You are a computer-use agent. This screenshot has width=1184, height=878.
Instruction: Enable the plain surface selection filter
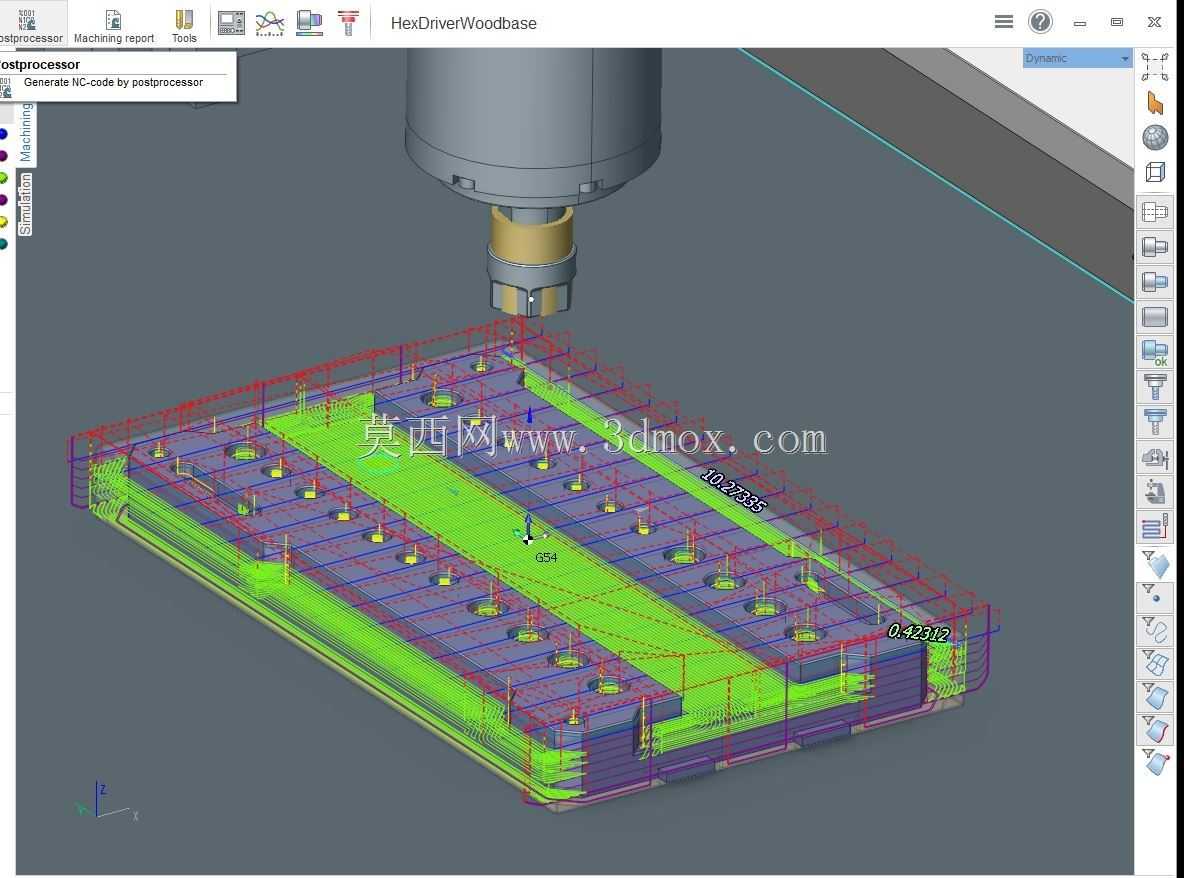tap(1155, 696)
